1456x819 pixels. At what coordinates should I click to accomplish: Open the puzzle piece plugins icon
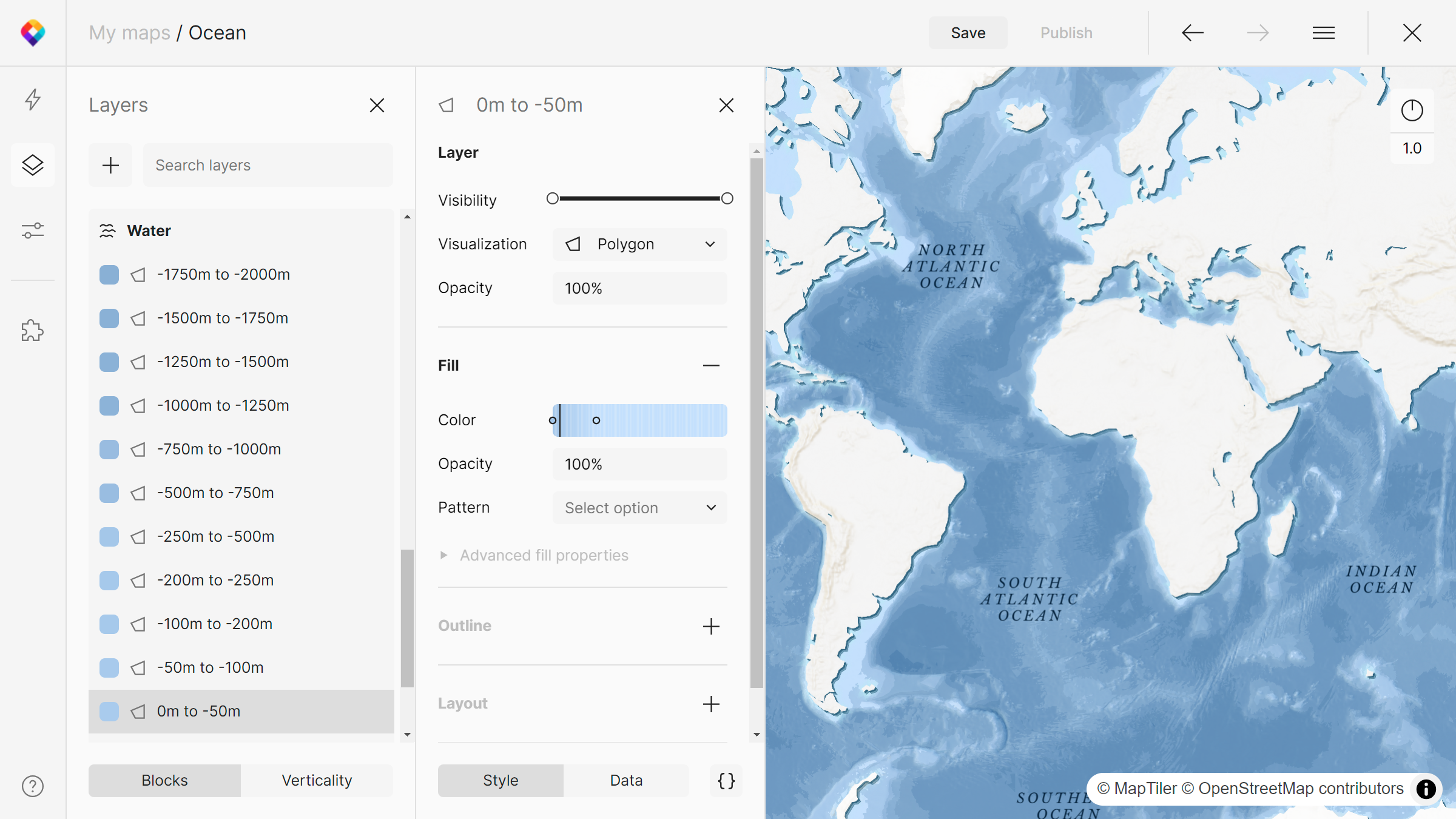[x=33, y=331]
